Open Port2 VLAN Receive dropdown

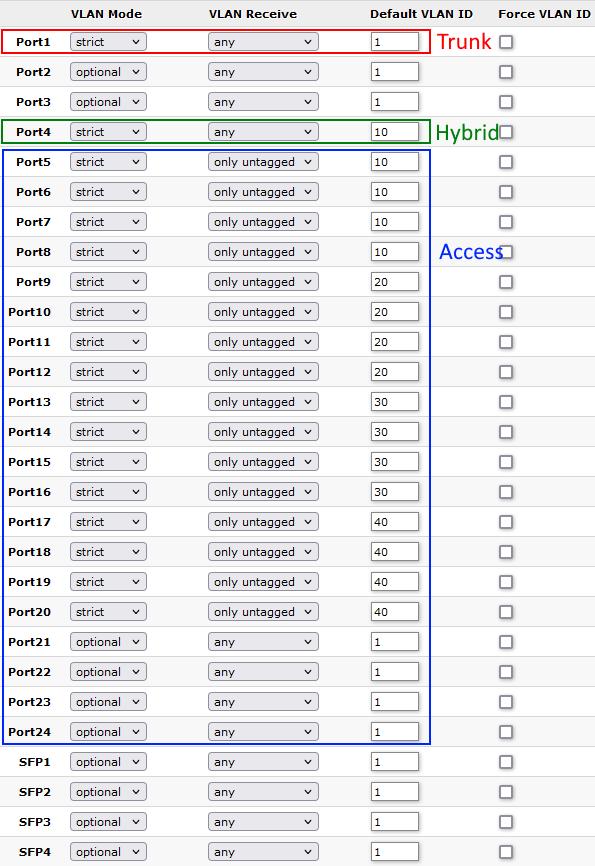click(x=263, y=72)
